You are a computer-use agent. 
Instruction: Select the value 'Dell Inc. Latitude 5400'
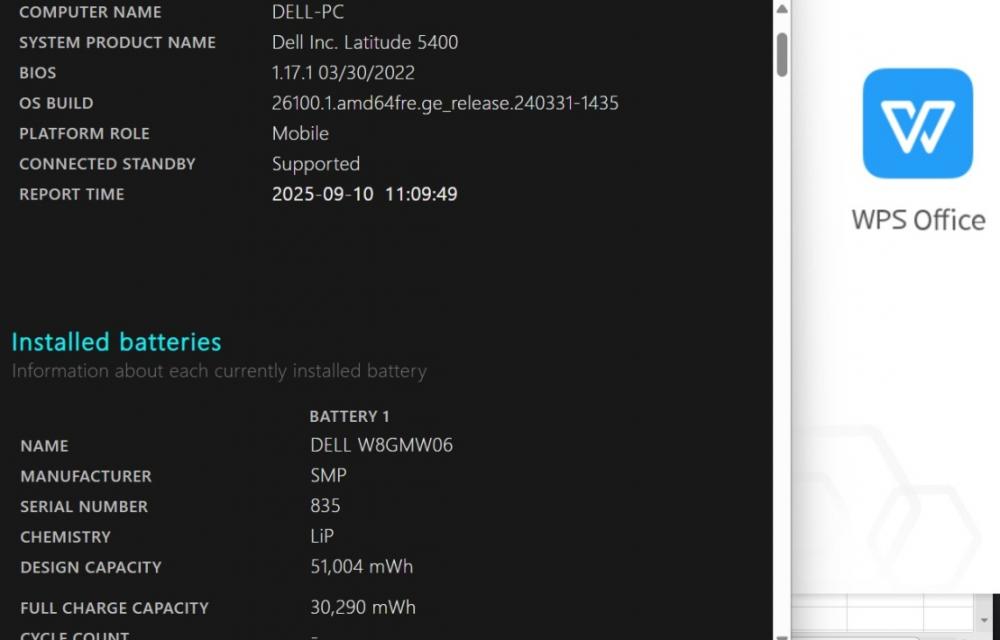pos(365,42)
